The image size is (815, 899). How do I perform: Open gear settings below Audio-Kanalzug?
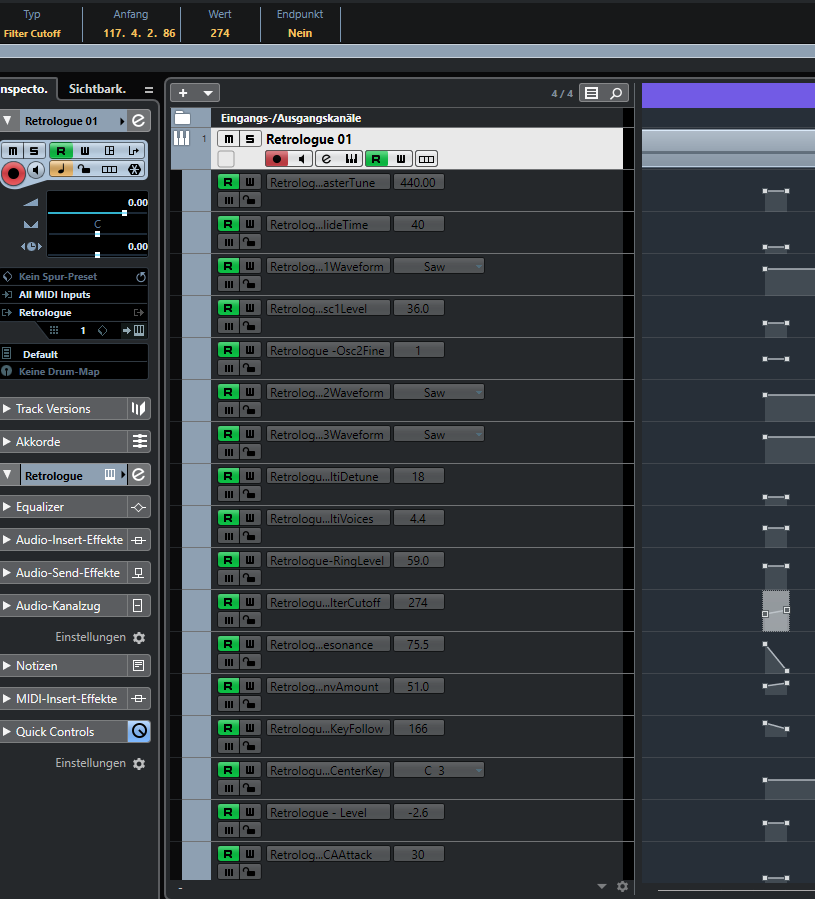pos(139,638)
